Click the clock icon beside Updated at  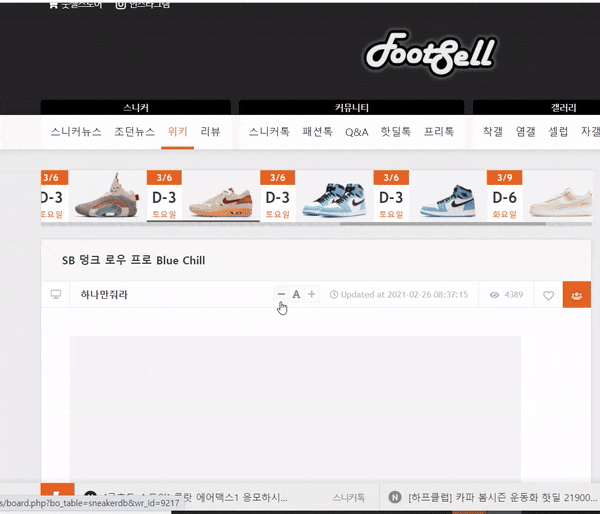(334, 294)
